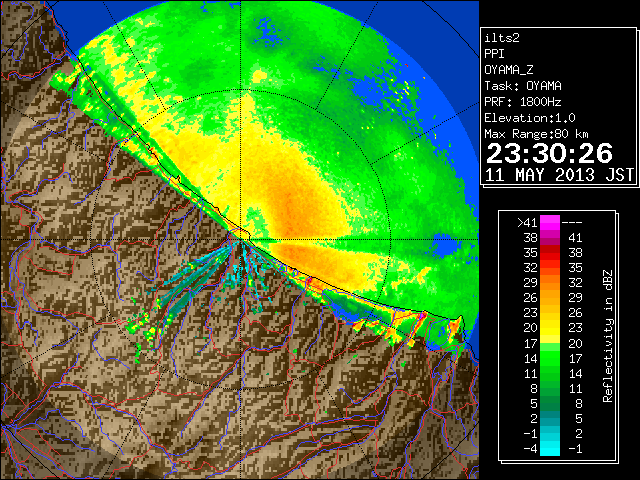Click the '>41' legend value

[527, 223]
